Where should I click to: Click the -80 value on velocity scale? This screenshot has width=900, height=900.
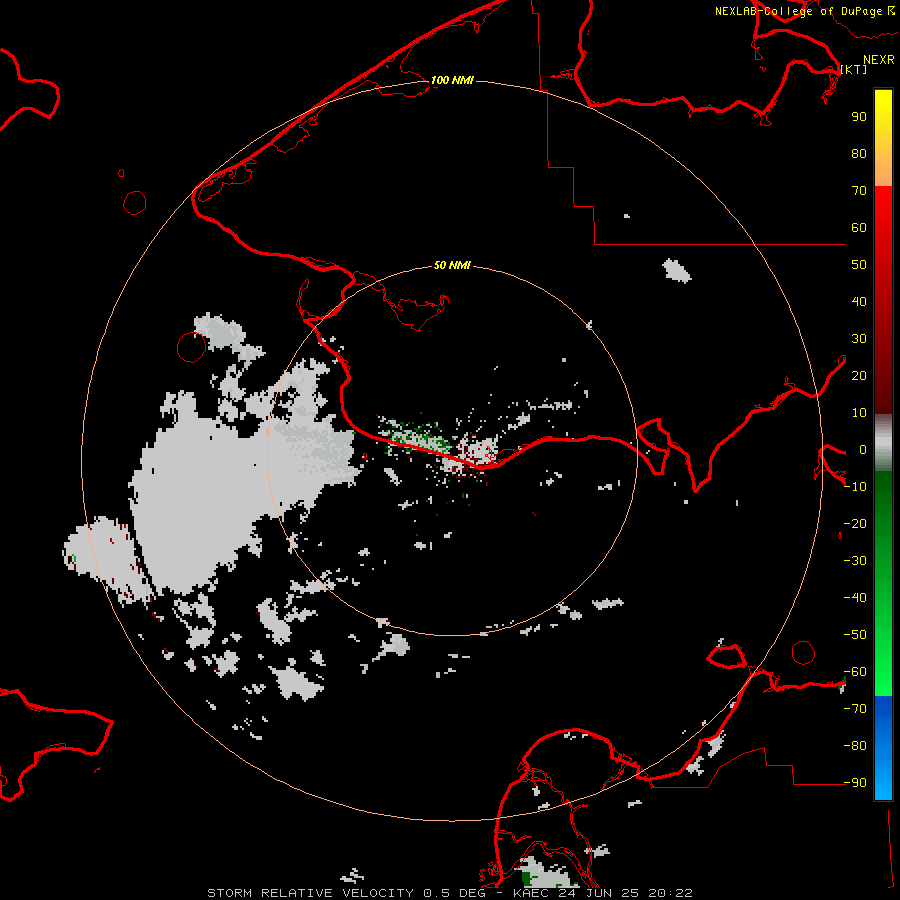coord(855,746)
